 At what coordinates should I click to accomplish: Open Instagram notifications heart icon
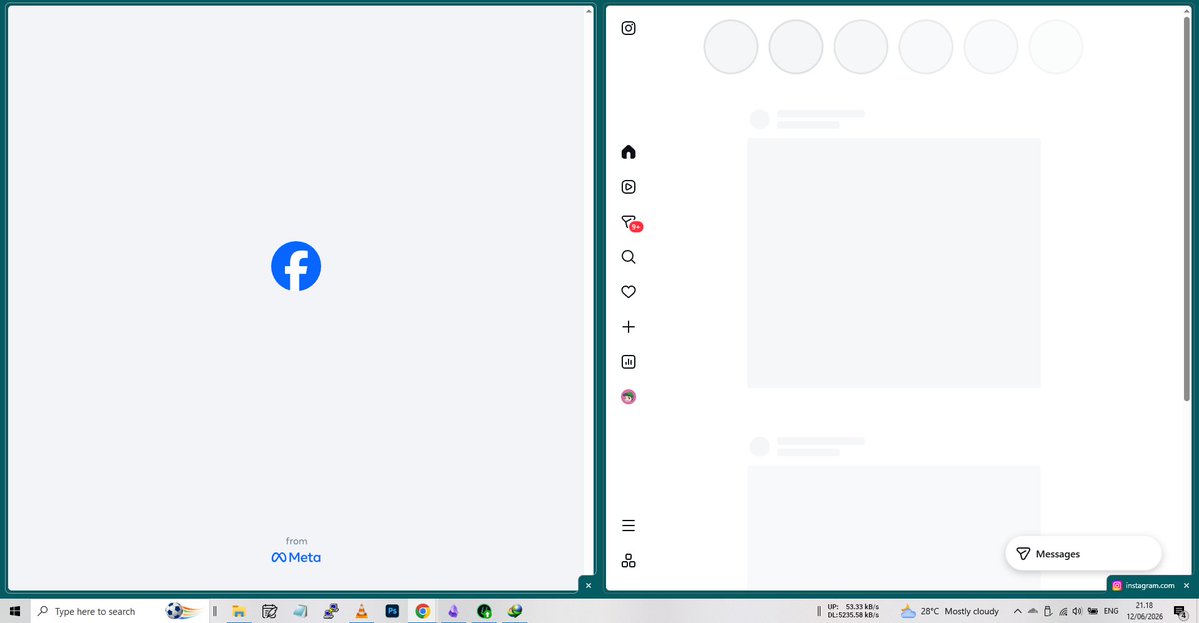[x=629, y=292]
